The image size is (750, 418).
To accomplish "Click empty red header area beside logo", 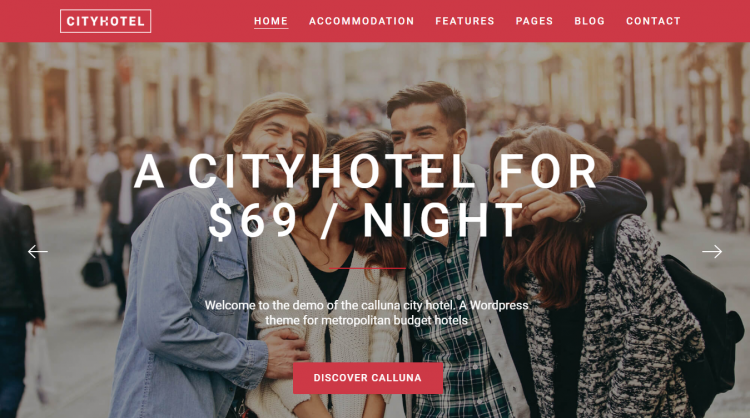I will (201, 21).
